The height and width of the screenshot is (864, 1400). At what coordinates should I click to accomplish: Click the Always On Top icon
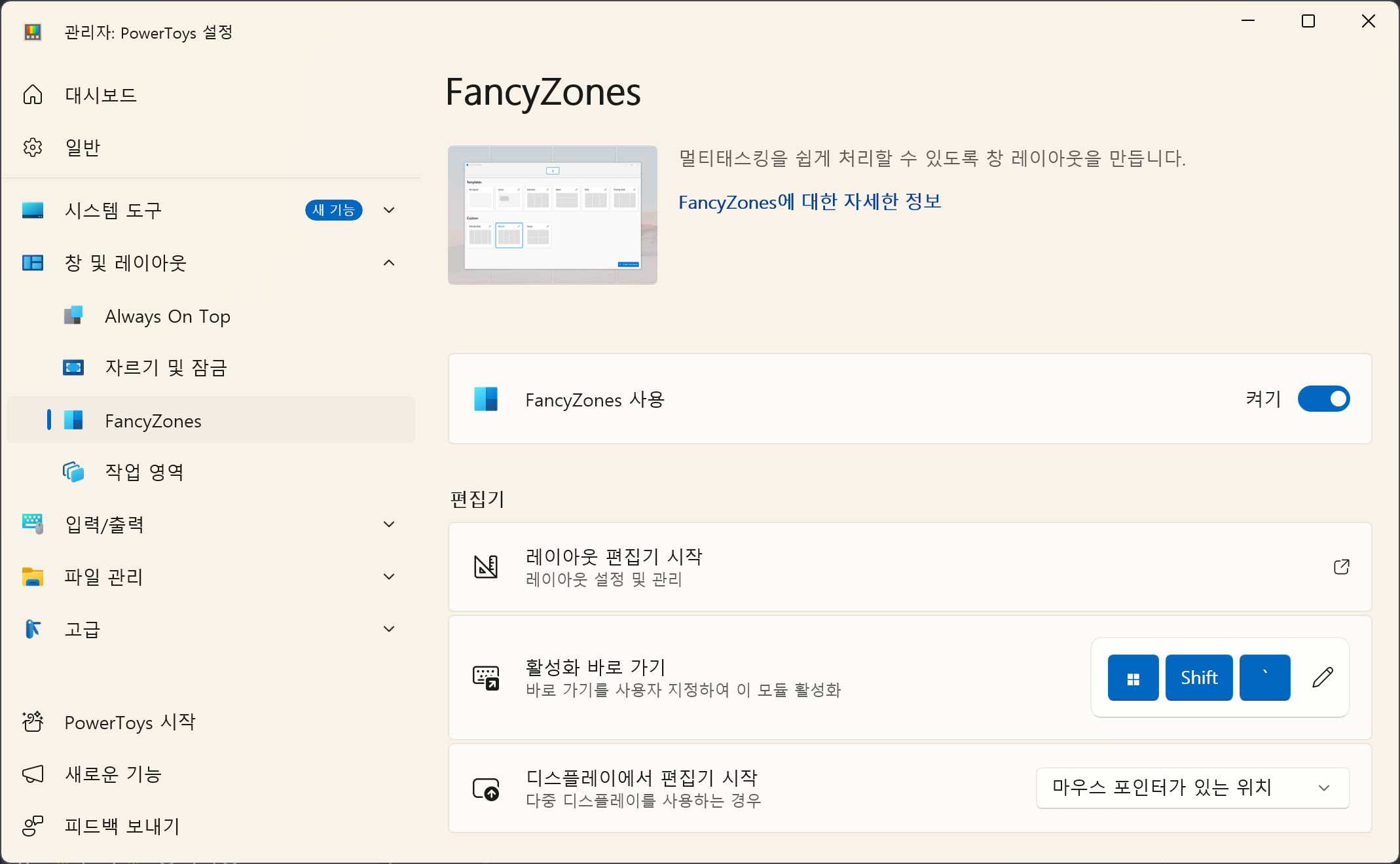click(73, 315)
